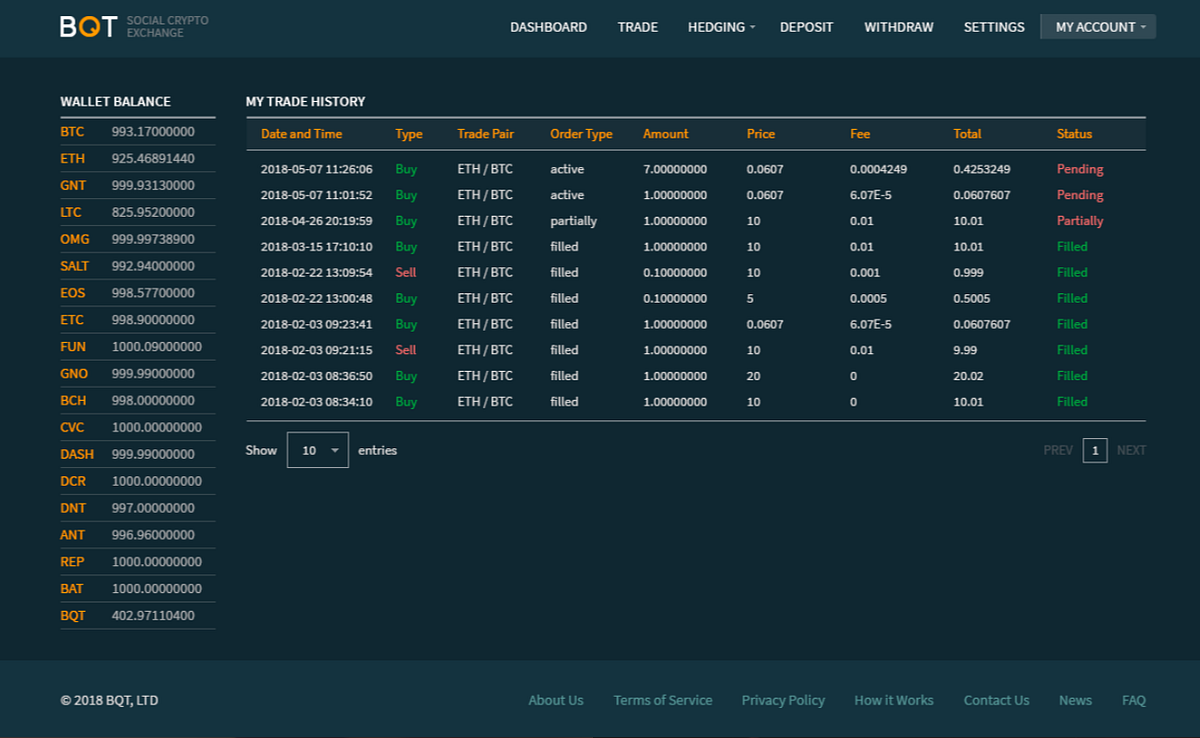Open the Dashboard page

pos(548,27)
